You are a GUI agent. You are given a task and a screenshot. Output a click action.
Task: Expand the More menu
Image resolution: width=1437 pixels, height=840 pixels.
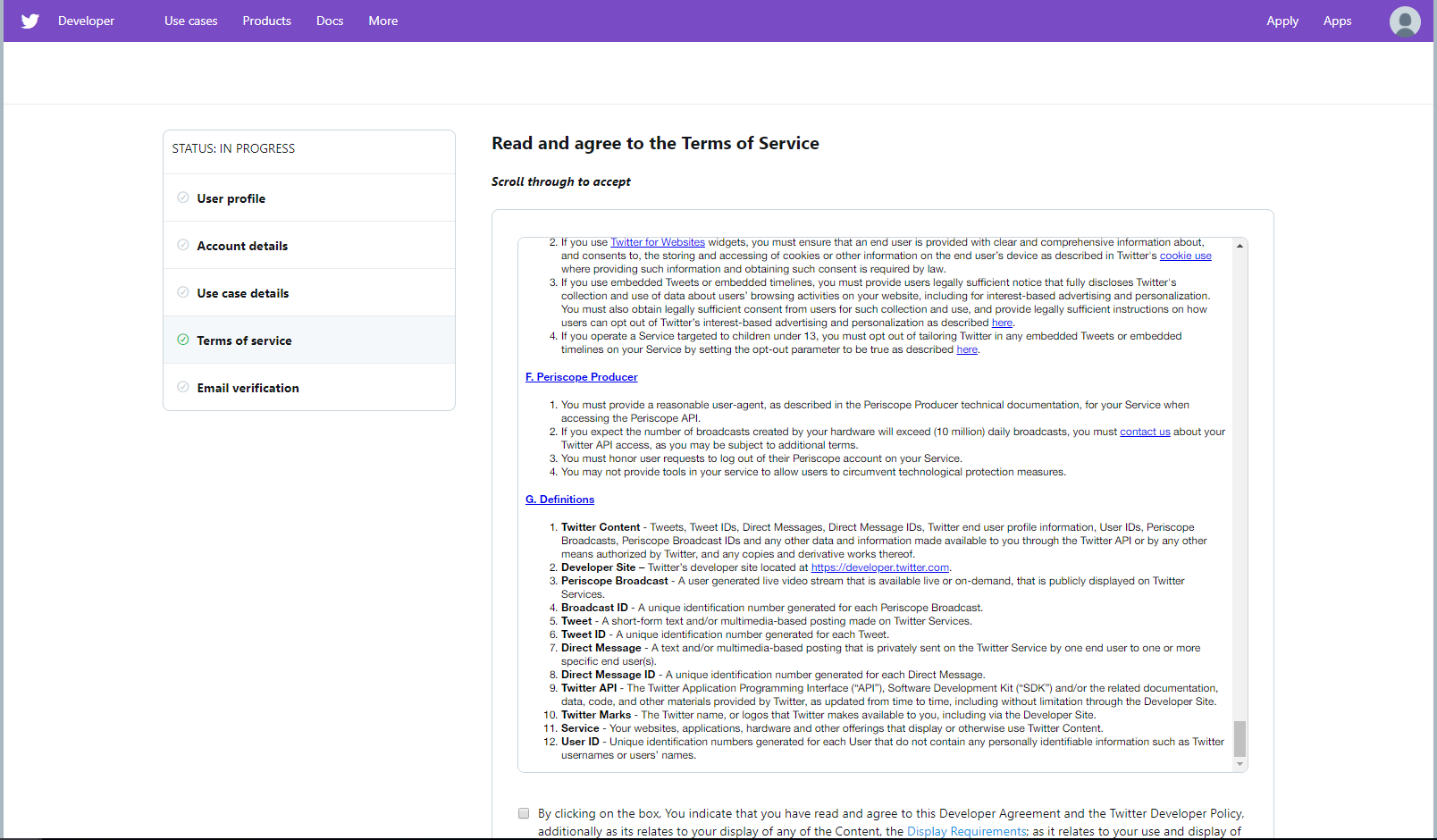382,21
